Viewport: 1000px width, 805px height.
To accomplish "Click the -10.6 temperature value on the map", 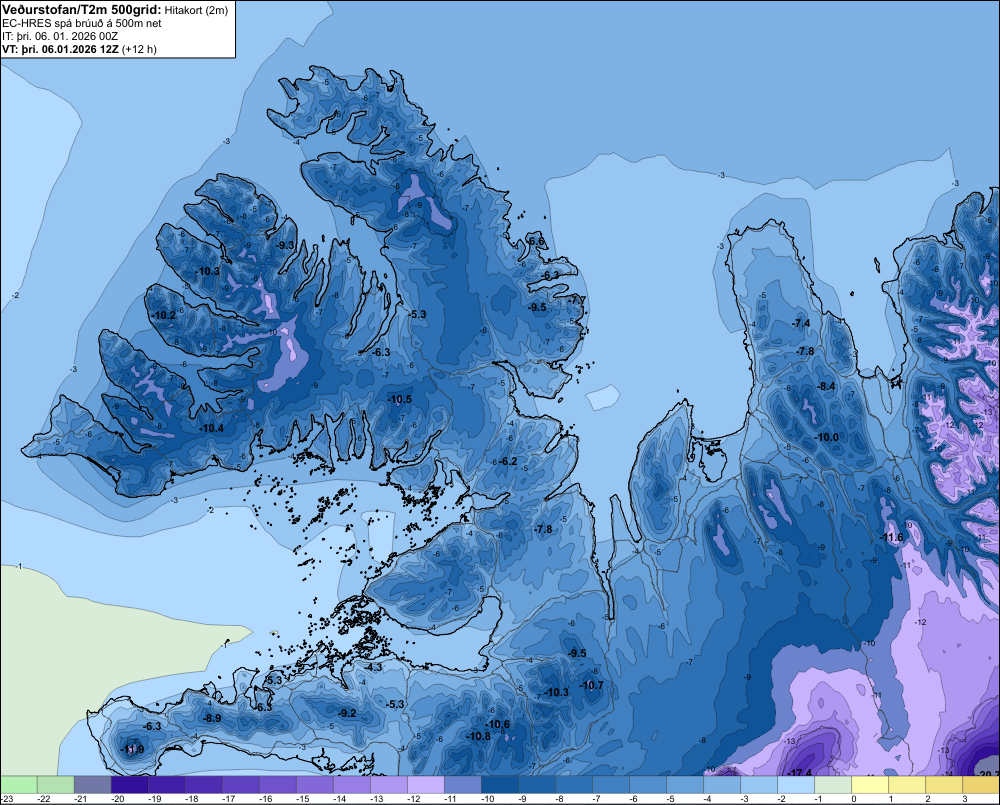I will click(x=497, y=724).
